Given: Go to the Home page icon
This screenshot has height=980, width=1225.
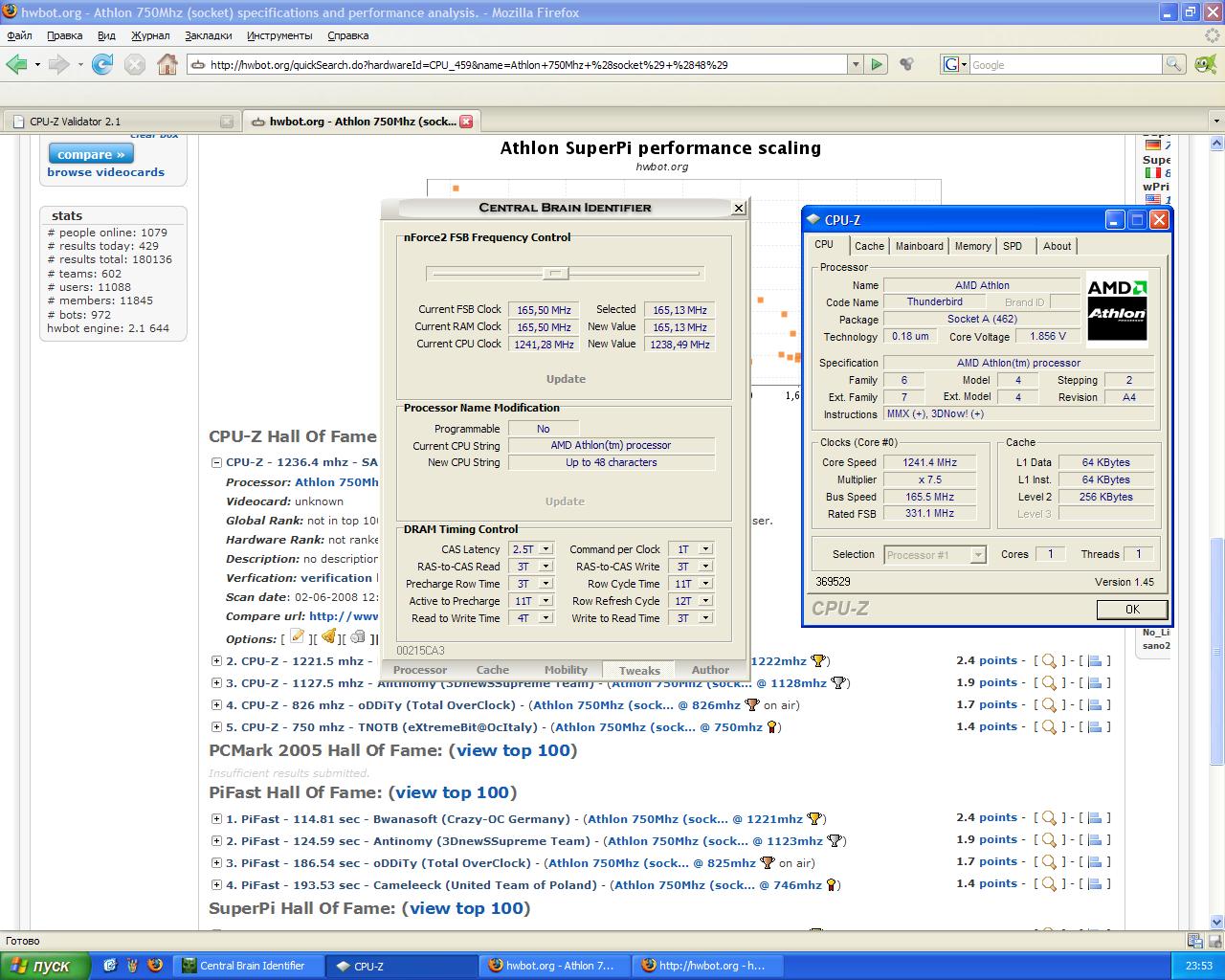Looking at the screenshot, I should pos(167,64).
